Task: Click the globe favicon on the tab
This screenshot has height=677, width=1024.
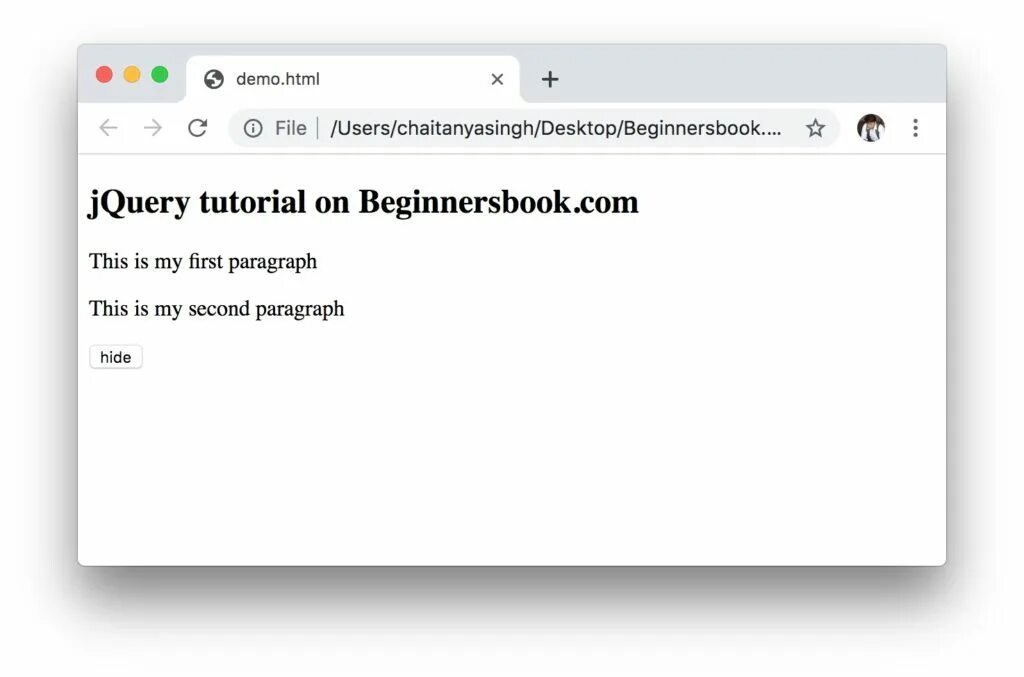Action: [x=214, y=80]
